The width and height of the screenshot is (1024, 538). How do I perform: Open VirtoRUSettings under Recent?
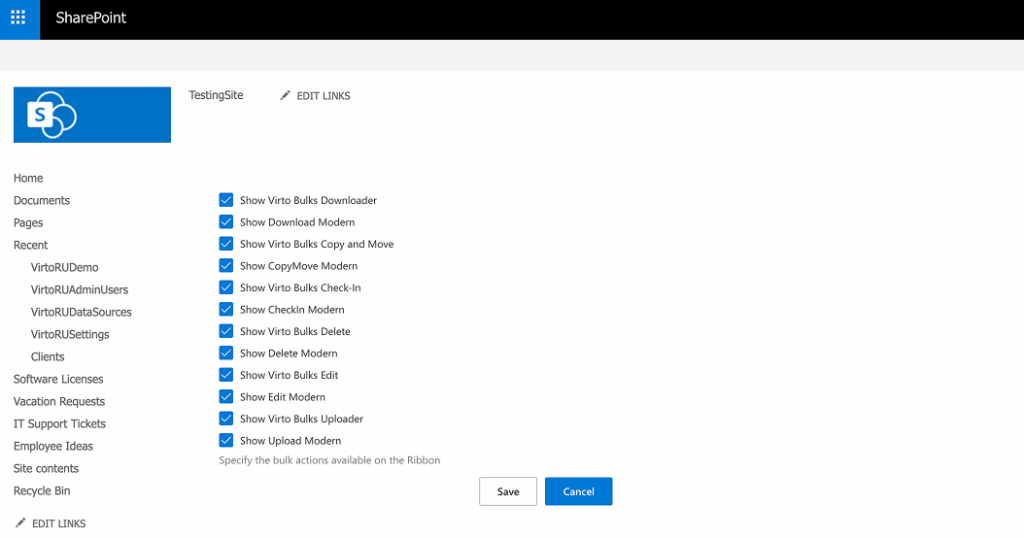pos(70,334)
